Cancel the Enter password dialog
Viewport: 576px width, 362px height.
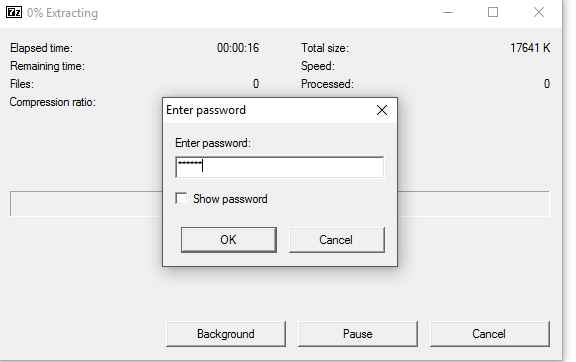pos(337,240)
